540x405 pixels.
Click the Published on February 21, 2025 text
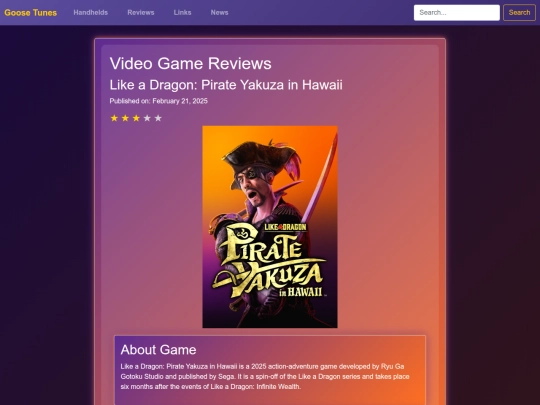click(x=158, y=101)
